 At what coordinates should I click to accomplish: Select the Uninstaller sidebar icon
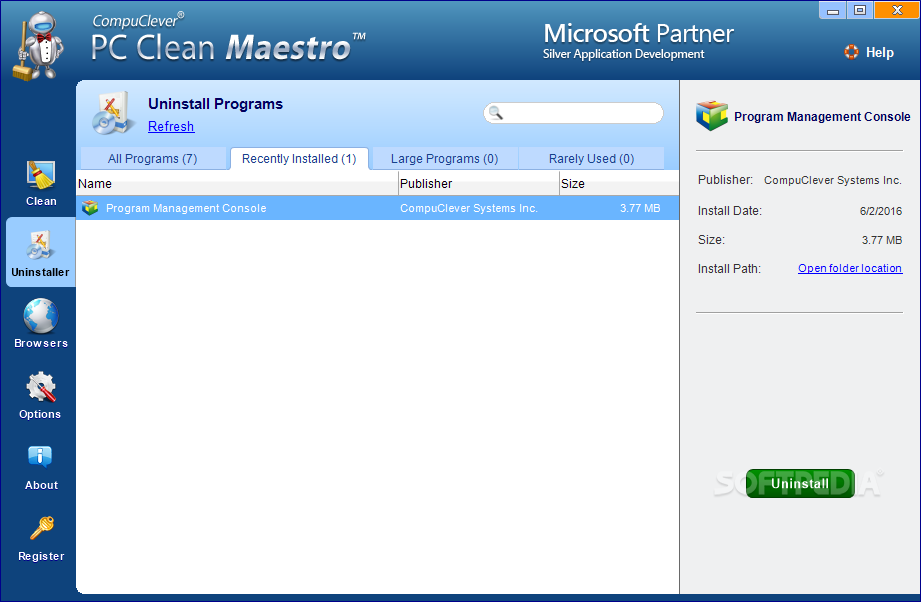[41, 245]
